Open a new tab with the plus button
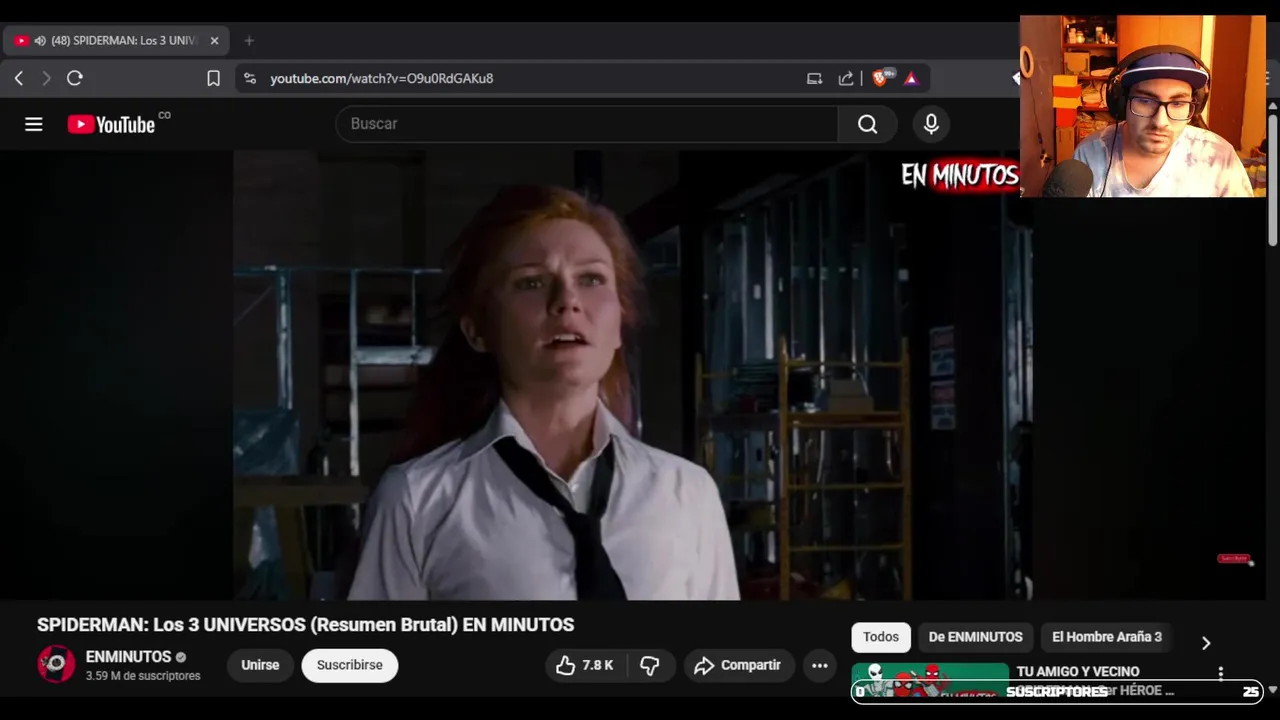The width and height of the screenshot is (1280, 720). pos(249,41)
